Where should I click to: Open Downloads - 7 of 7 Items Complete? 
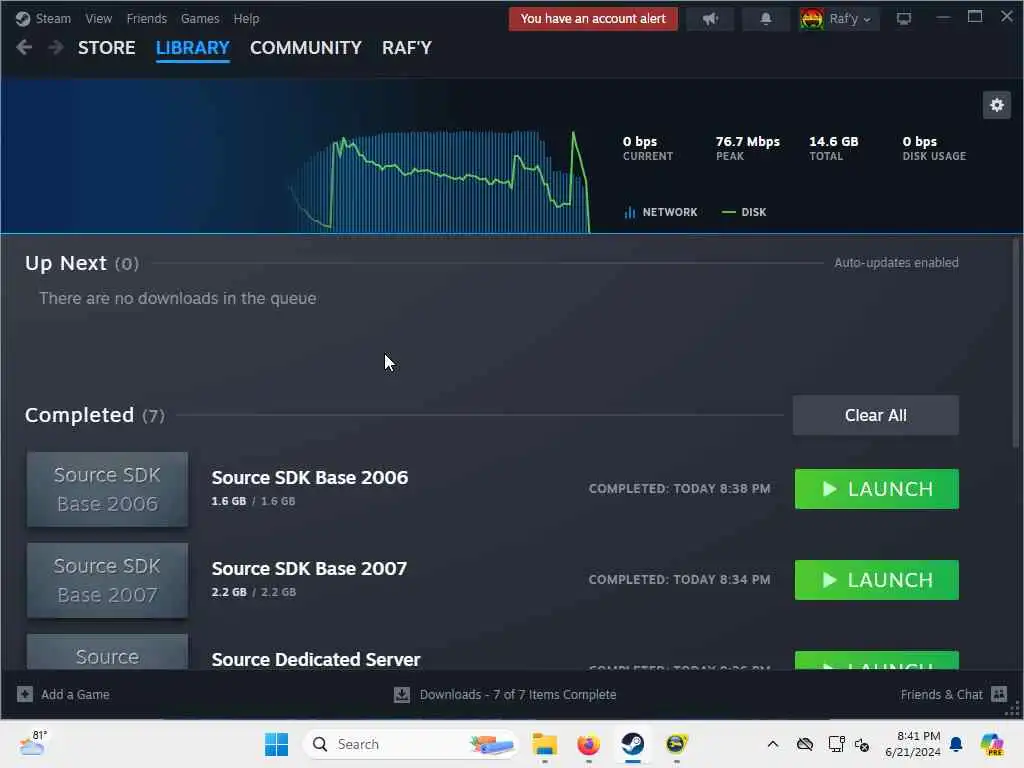[x=518, y=695]
